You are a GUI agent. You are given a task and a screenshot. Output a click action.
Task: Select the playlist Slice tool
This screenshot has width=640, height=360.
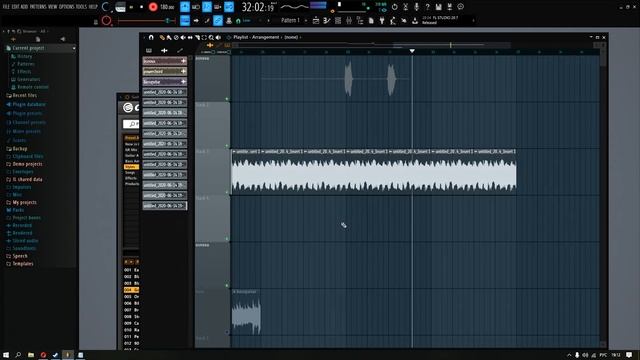click(197, 37)
